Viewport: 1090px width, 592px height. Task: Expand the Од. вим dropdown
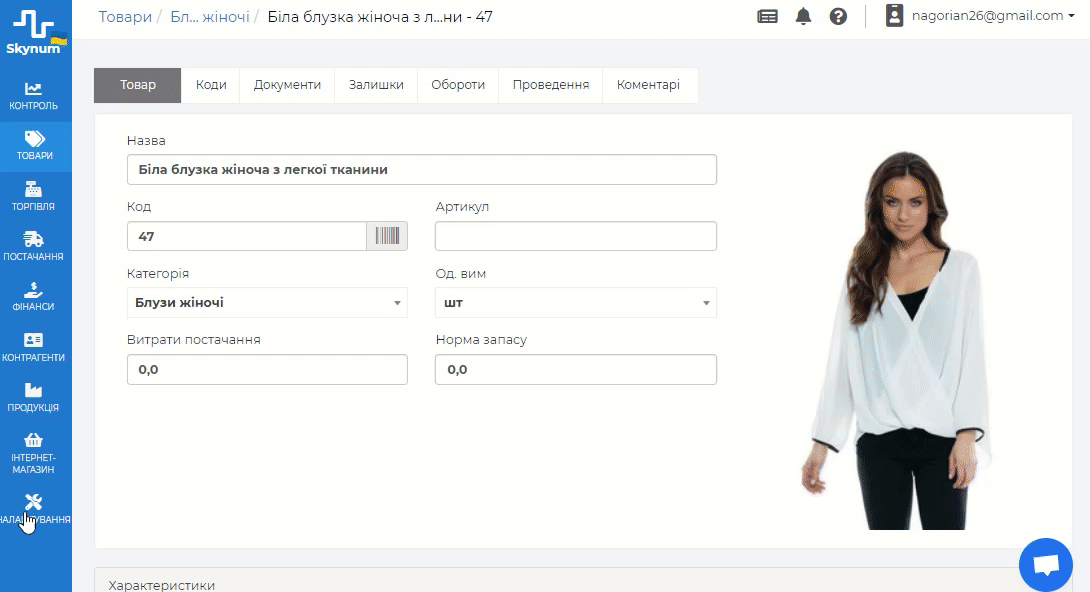pos(576,303)
